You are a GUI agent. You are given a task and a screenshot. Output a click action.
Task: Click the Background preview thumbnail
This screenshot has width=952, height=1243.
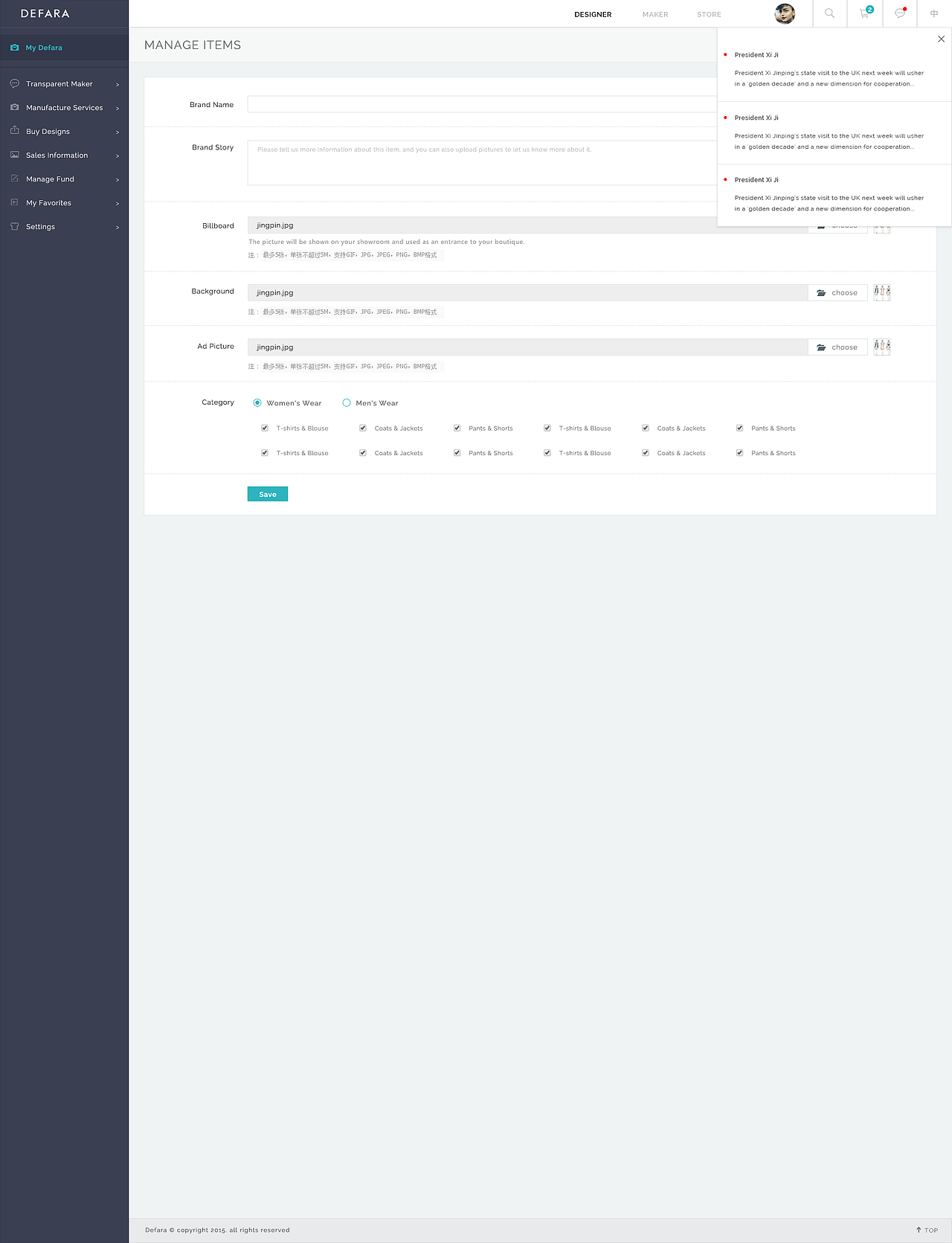[x=882, y=292]
